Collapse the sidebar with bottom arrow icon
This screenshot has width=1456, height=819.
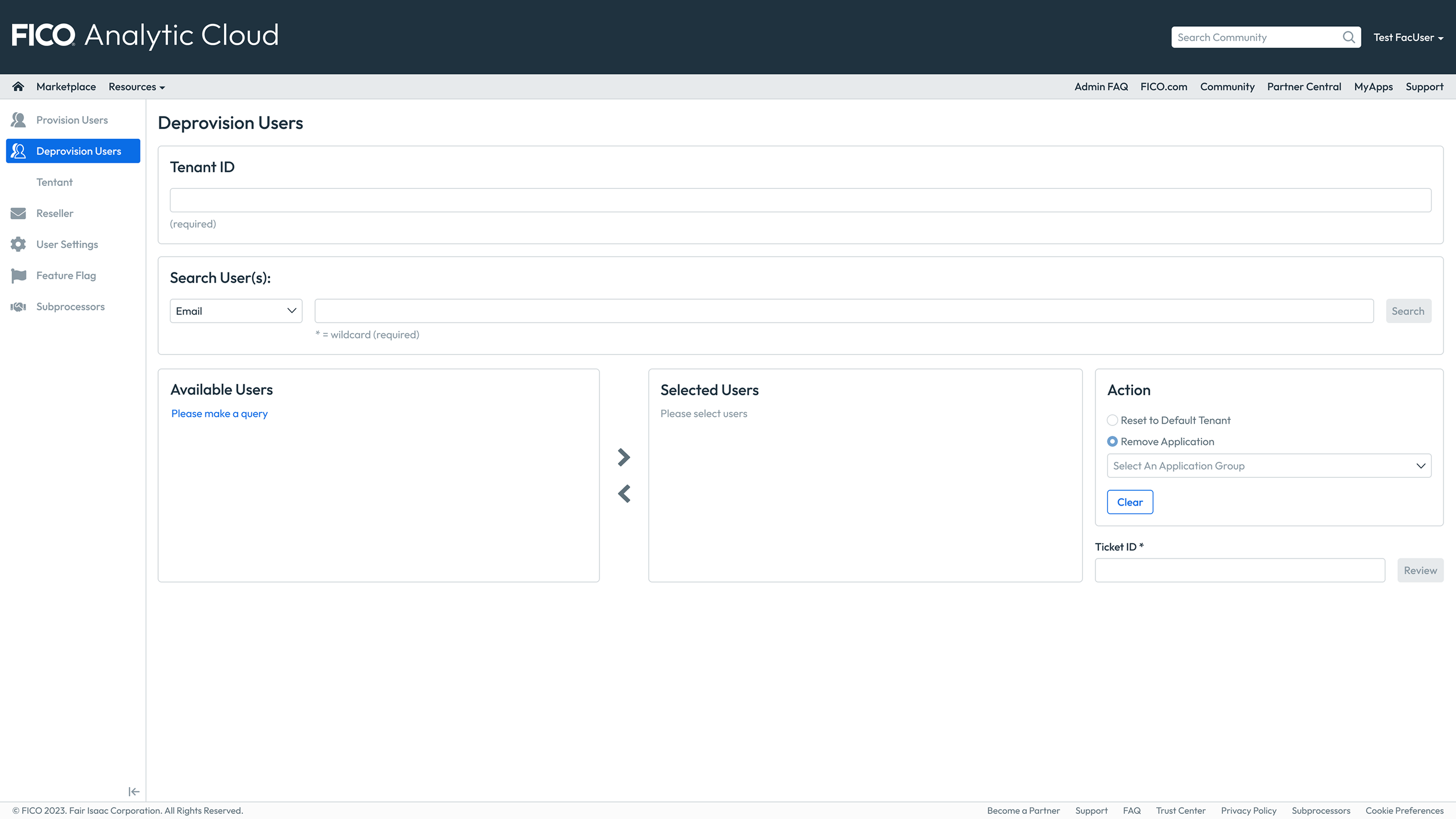pos(134,792)
